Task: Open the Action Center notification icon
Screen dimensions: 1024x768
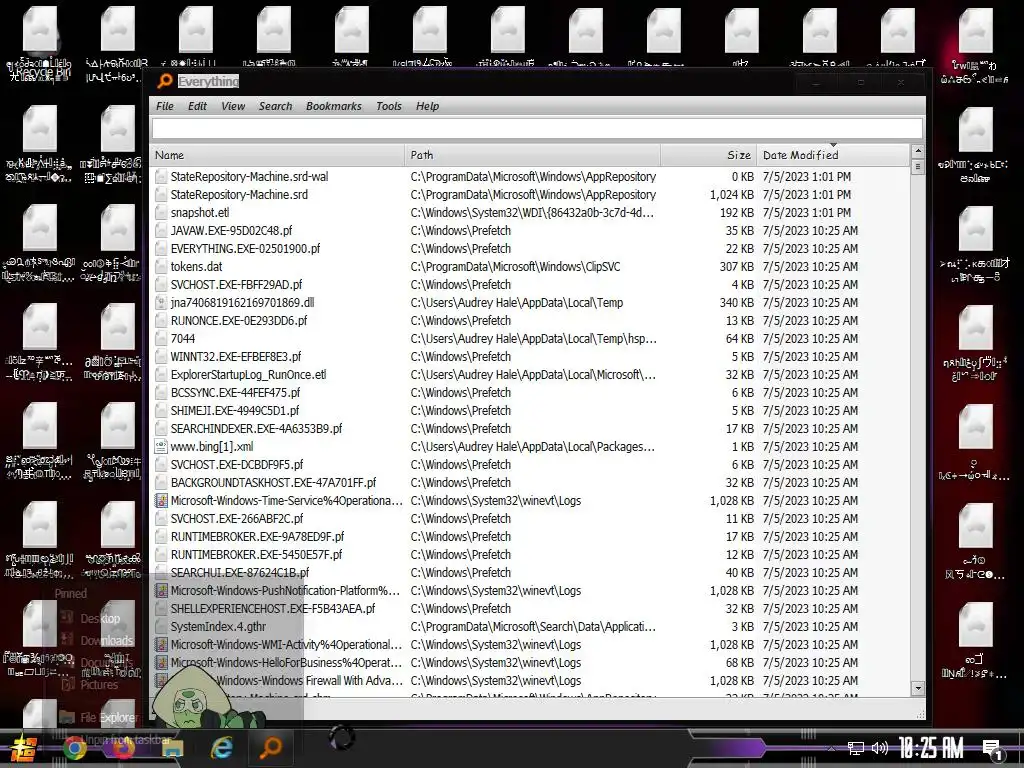Action: coord(993,751)
